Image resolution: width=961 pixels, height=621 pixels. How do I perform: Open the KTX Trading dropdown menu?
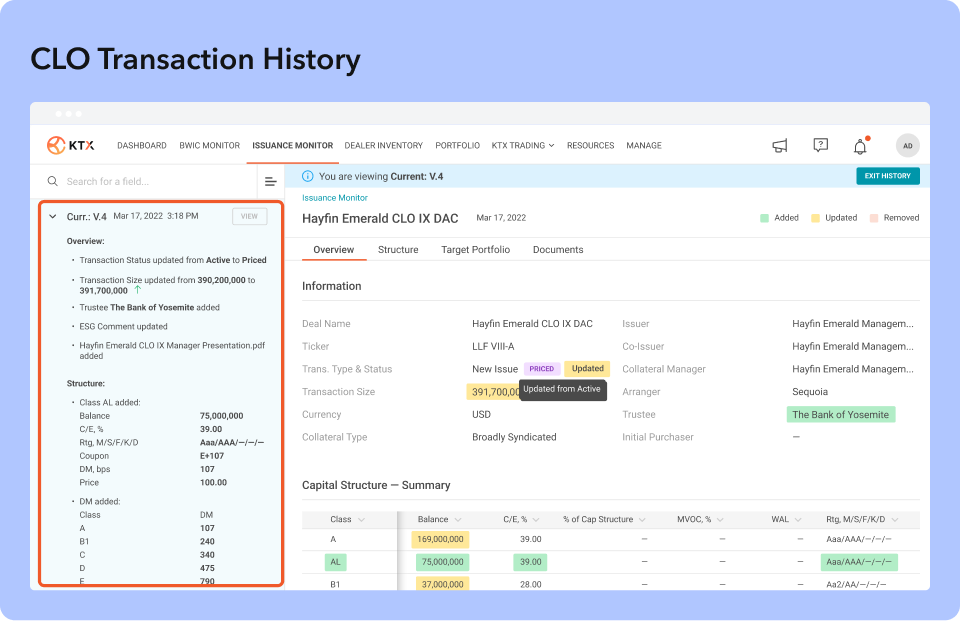pyautogui.click(x=522, y=146)
